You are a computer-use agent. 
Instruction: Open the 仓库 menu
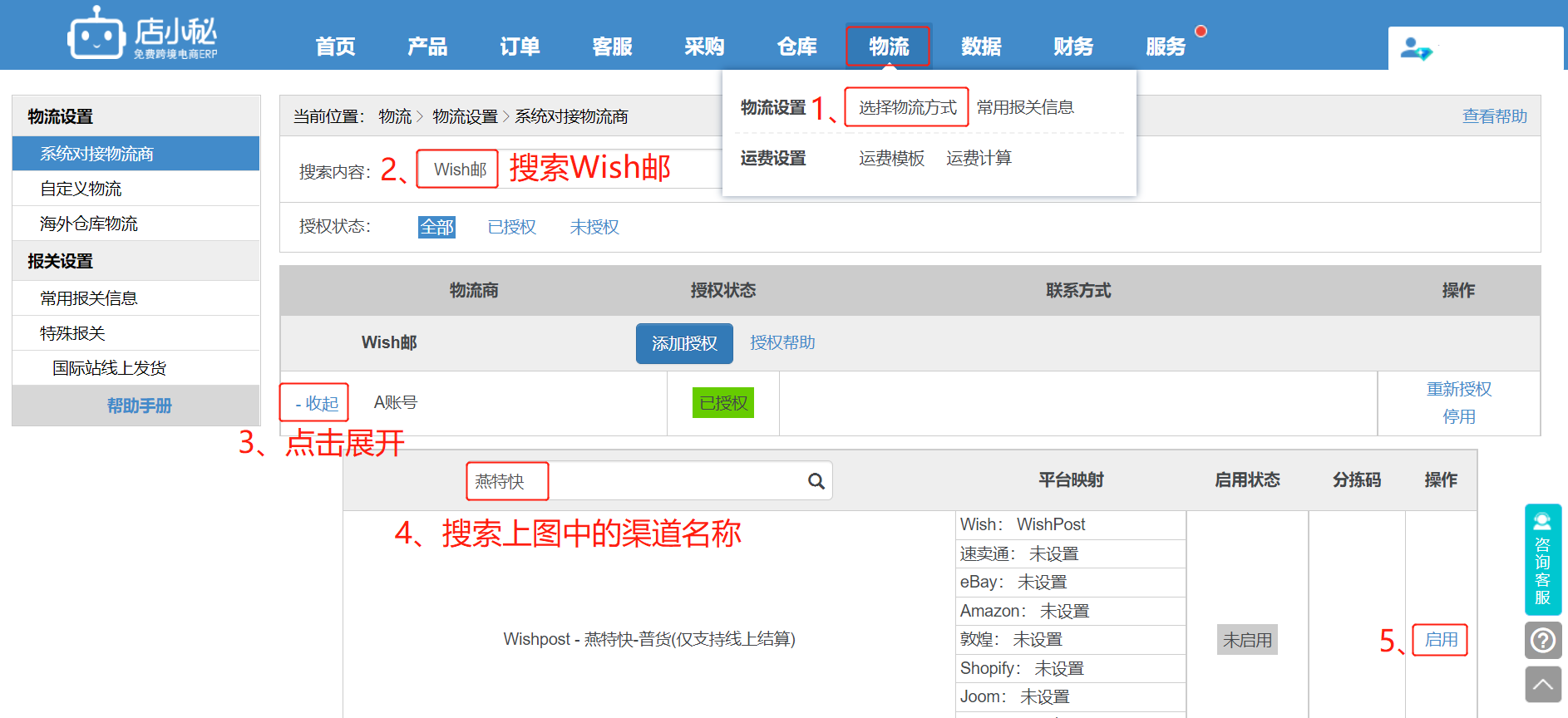tap(796, 47)
